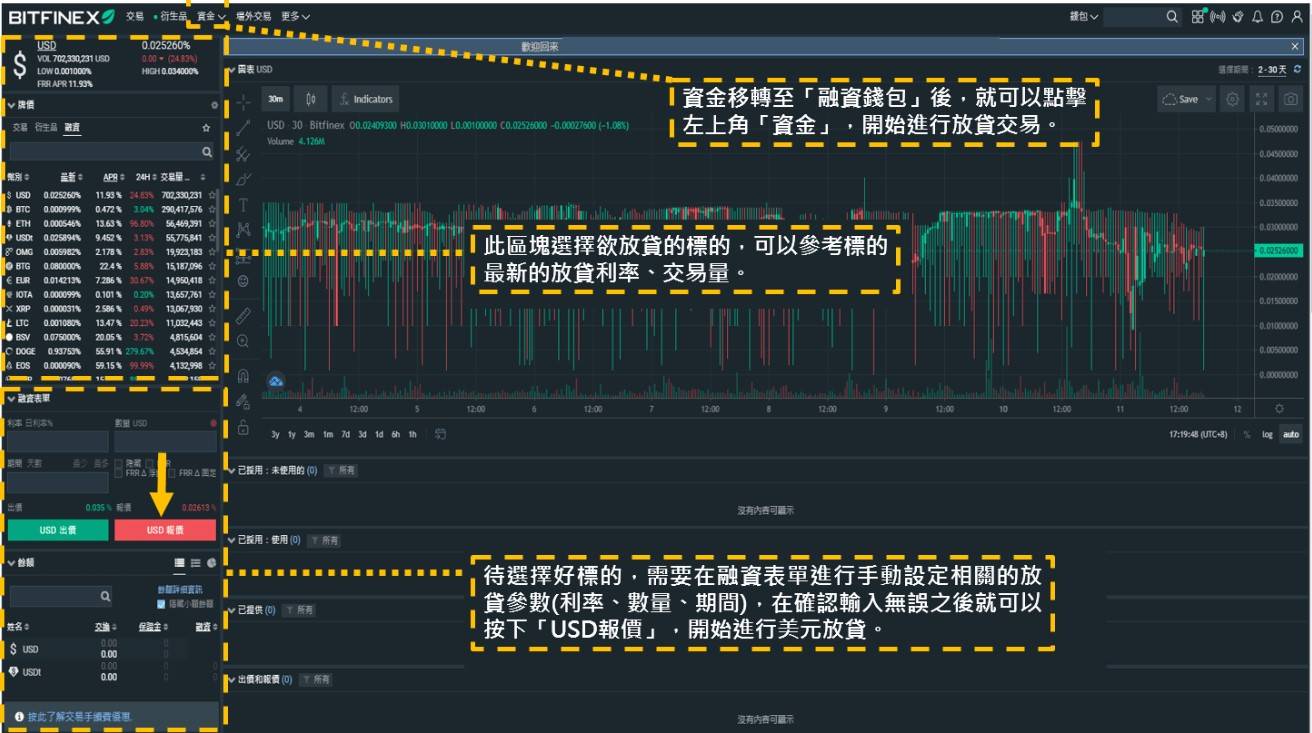This screenshot has height=733, width=1312.
Task: Sort ticker list by APR column
Action: coord(113,177)
